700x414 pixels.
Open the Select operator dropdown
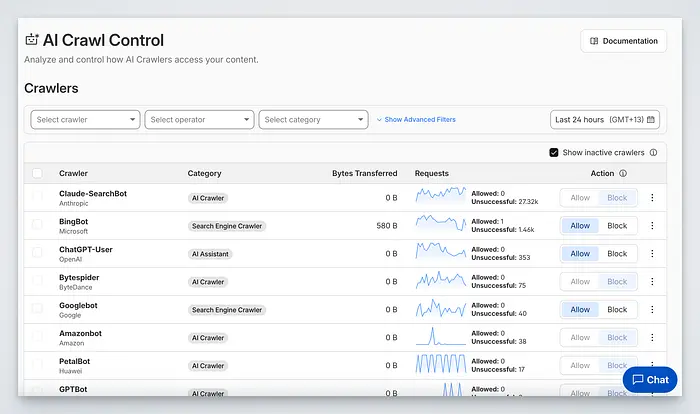(199, 120)
